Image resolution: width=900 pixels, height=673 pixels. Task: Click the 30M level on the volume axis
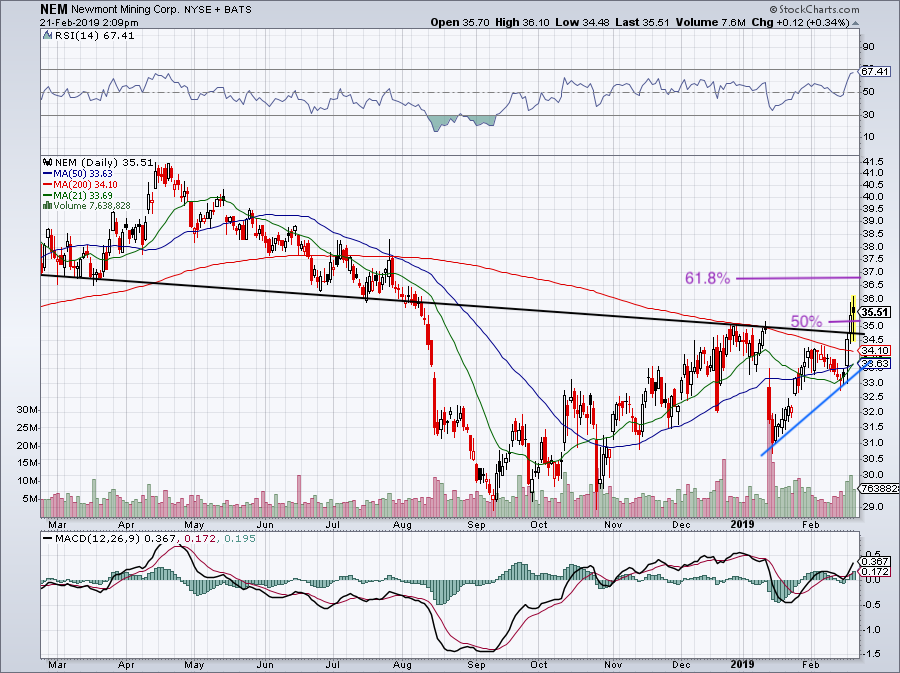[28, 410]
